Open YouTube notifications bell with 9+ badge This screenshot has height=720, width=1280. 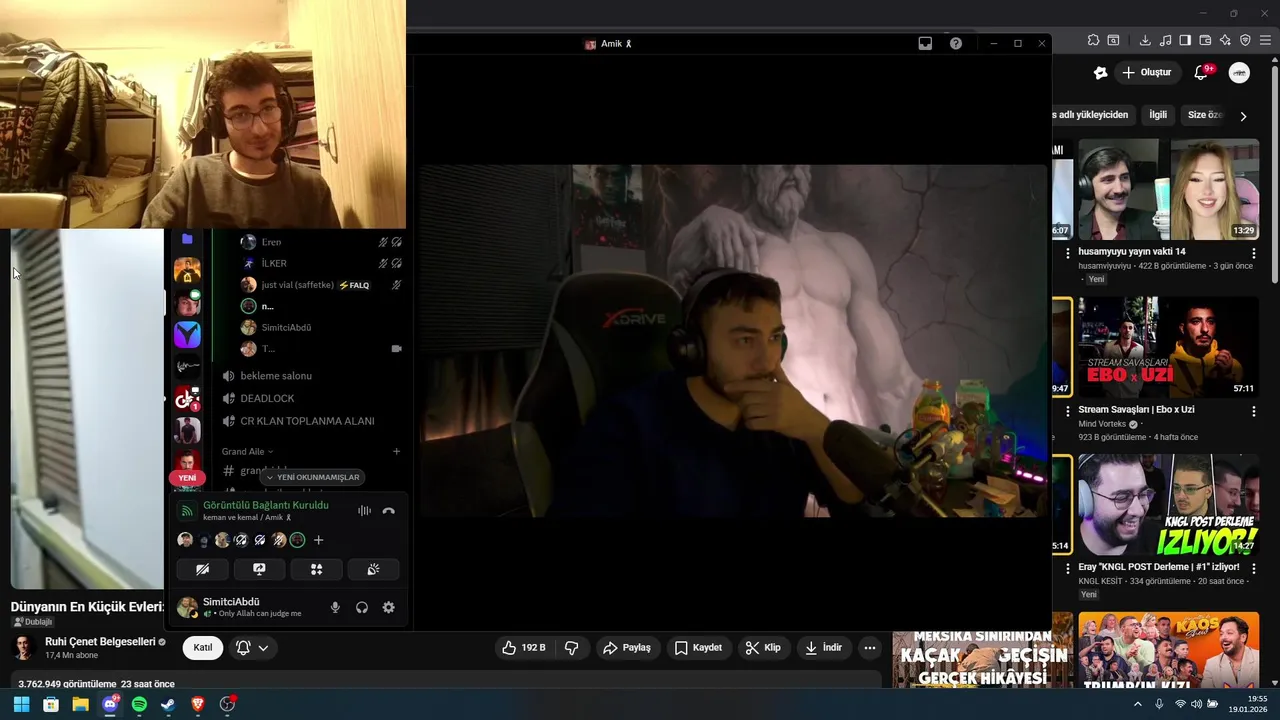[x=1202, y=73]
